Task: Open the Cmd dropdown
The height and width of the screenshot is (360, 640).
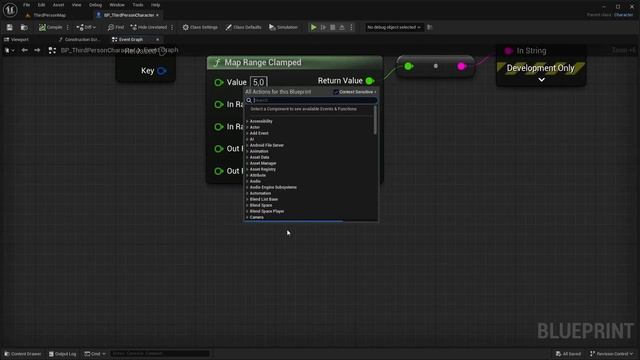Action: click(95, 354)
